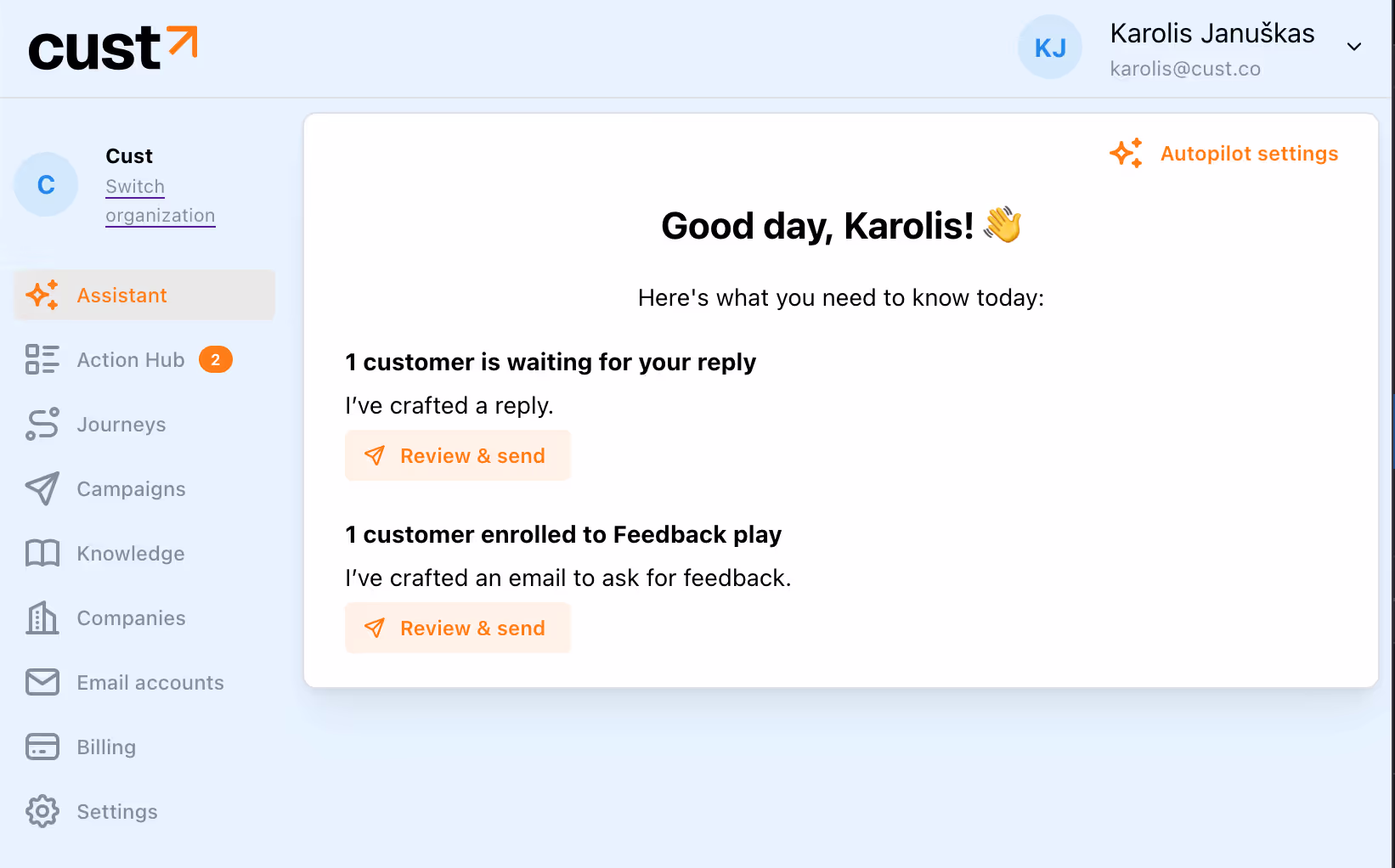Screen dimensions: 1395x868
Task: Follow the Switch organization link
Action: [x=160, y=201]
